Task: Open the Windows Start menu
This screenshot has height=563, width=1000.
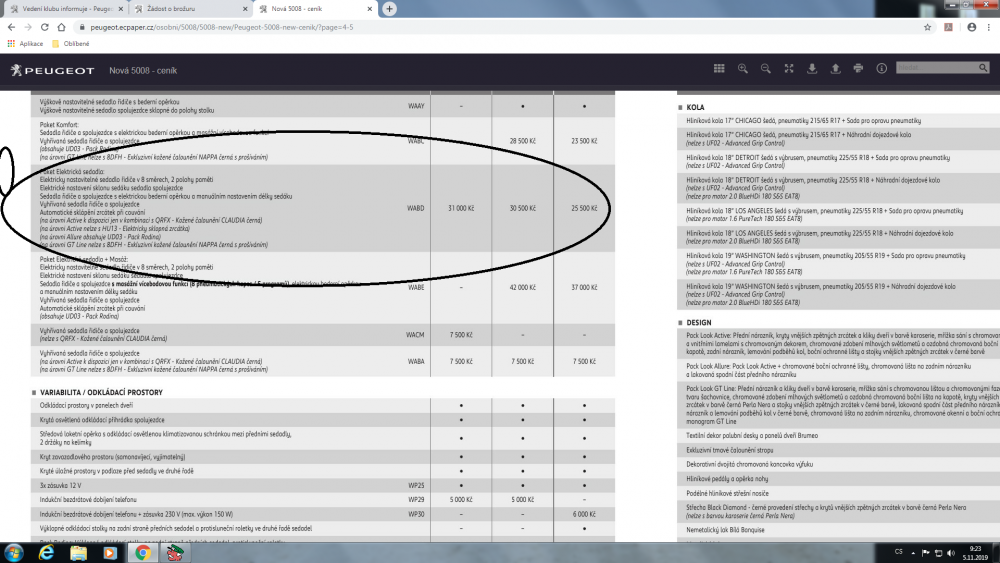Action: 14,553
